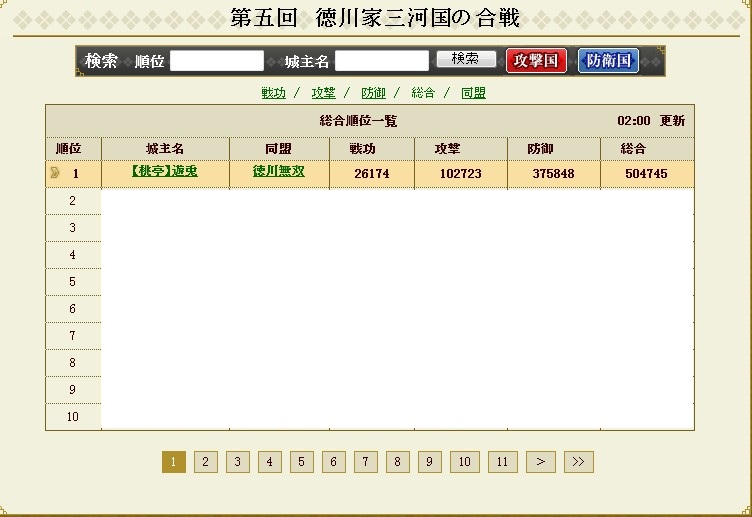
Task: Go to page 8 of rankings
Action: coord(398,462)
